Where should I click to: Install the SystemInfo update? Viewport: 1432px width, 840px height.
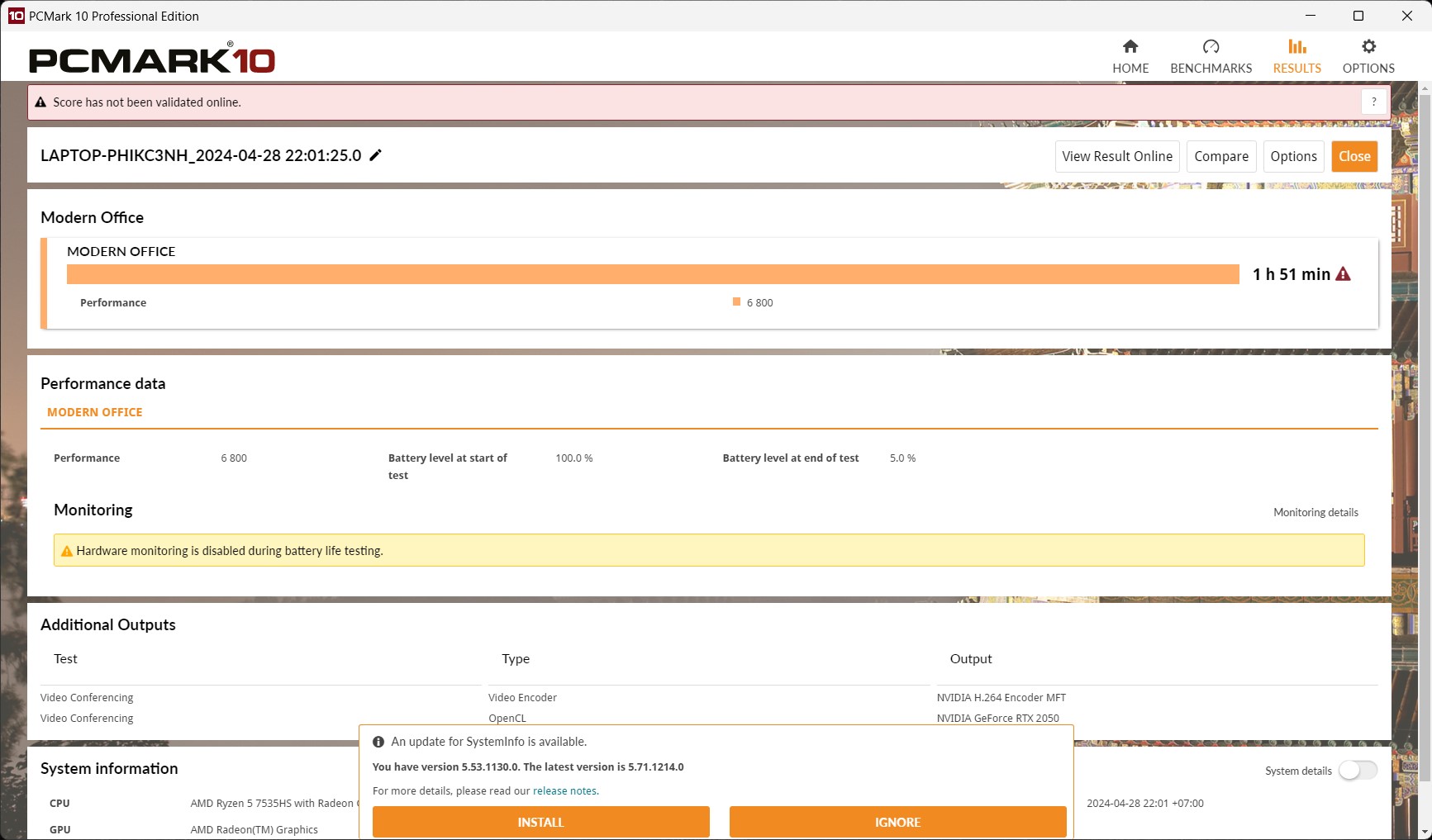pos(541,822)
